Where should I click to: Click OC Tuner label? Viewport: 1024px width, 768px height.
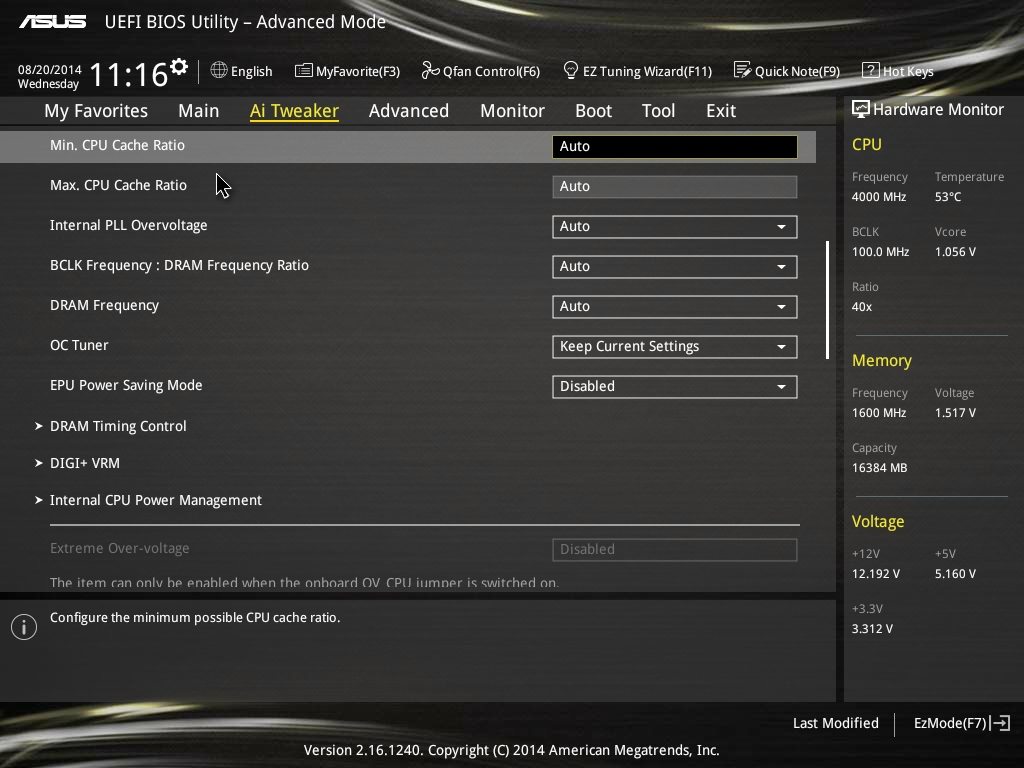(x=79, y=345)
